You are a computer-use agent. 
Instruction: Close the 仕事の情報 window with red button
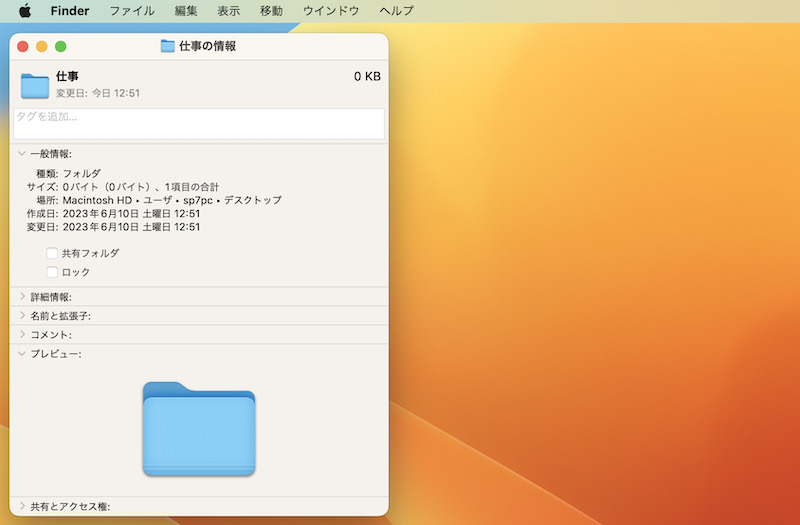[x=23, y=46]
